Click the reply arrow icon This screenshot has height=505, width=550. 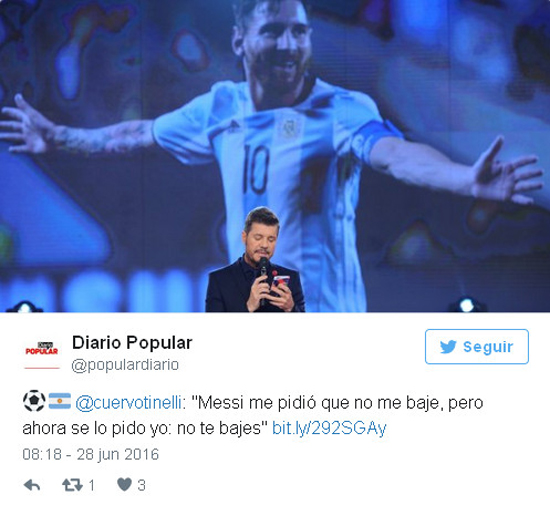tap(32, 485)
